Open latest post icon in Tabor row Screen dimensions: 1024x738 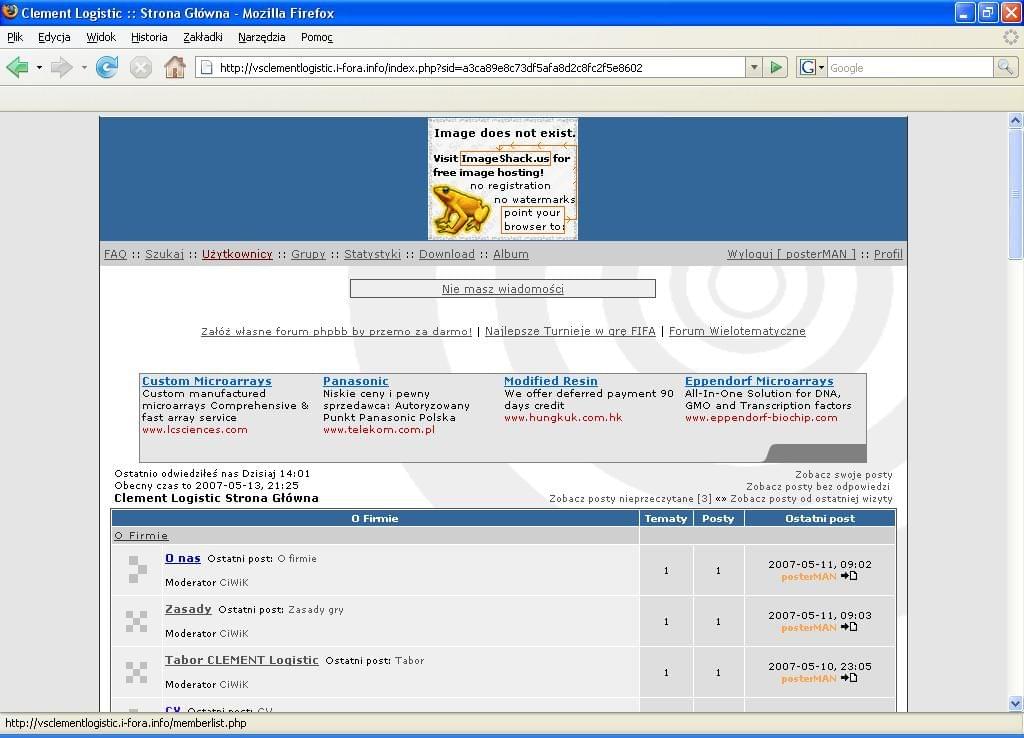coord(849,678)
